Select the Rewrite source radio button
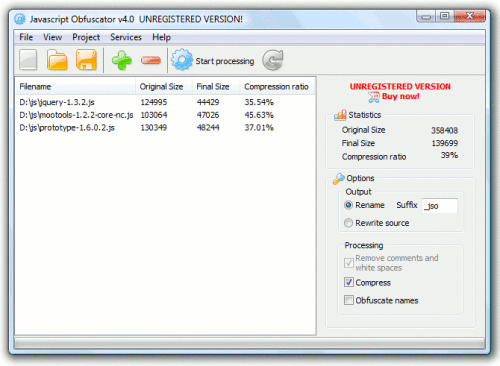500x366 pixels. [x=348, y=223]
